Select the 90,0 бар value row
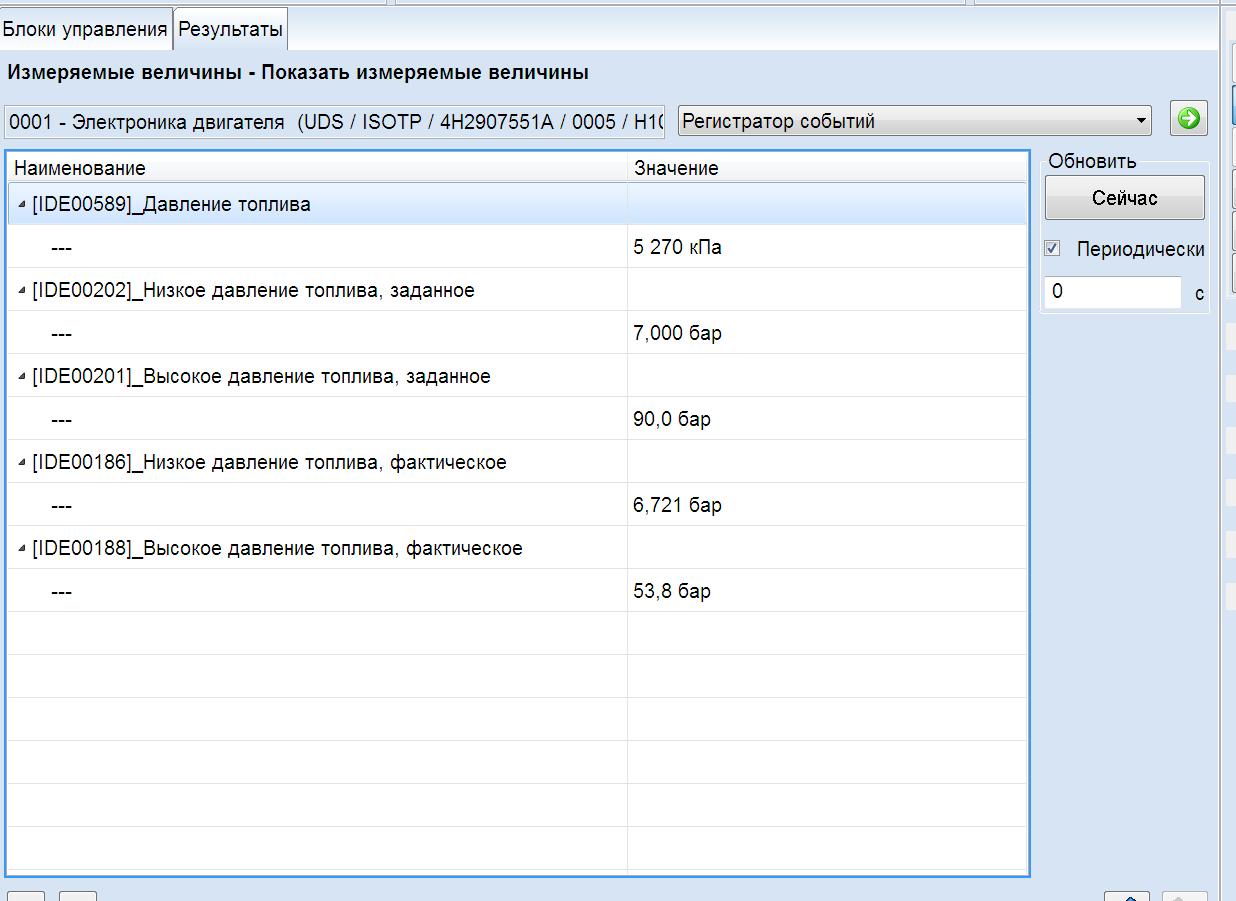 672,419
